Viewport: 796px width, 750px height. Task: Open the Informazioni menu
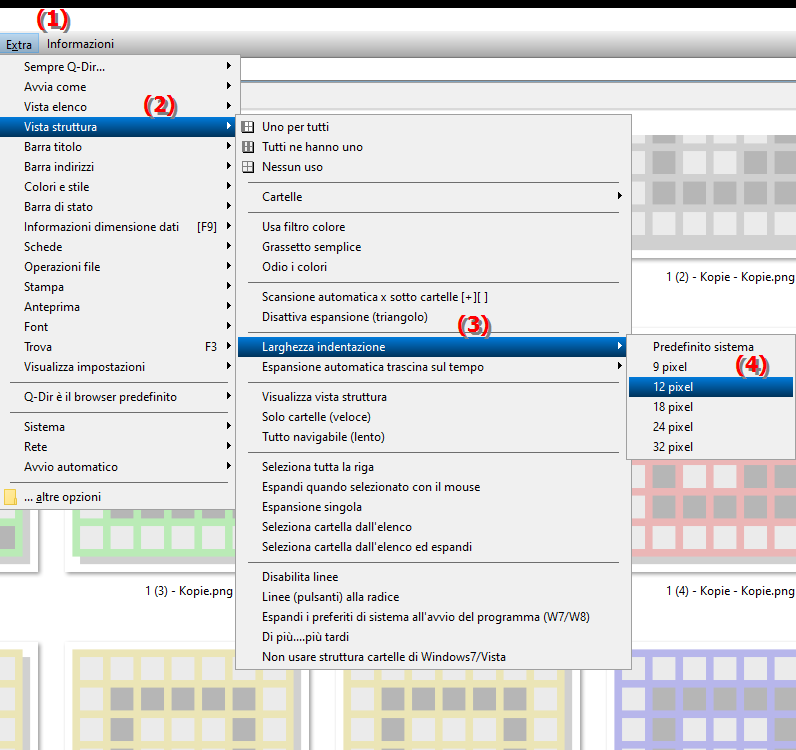click(x=80, y=44)
